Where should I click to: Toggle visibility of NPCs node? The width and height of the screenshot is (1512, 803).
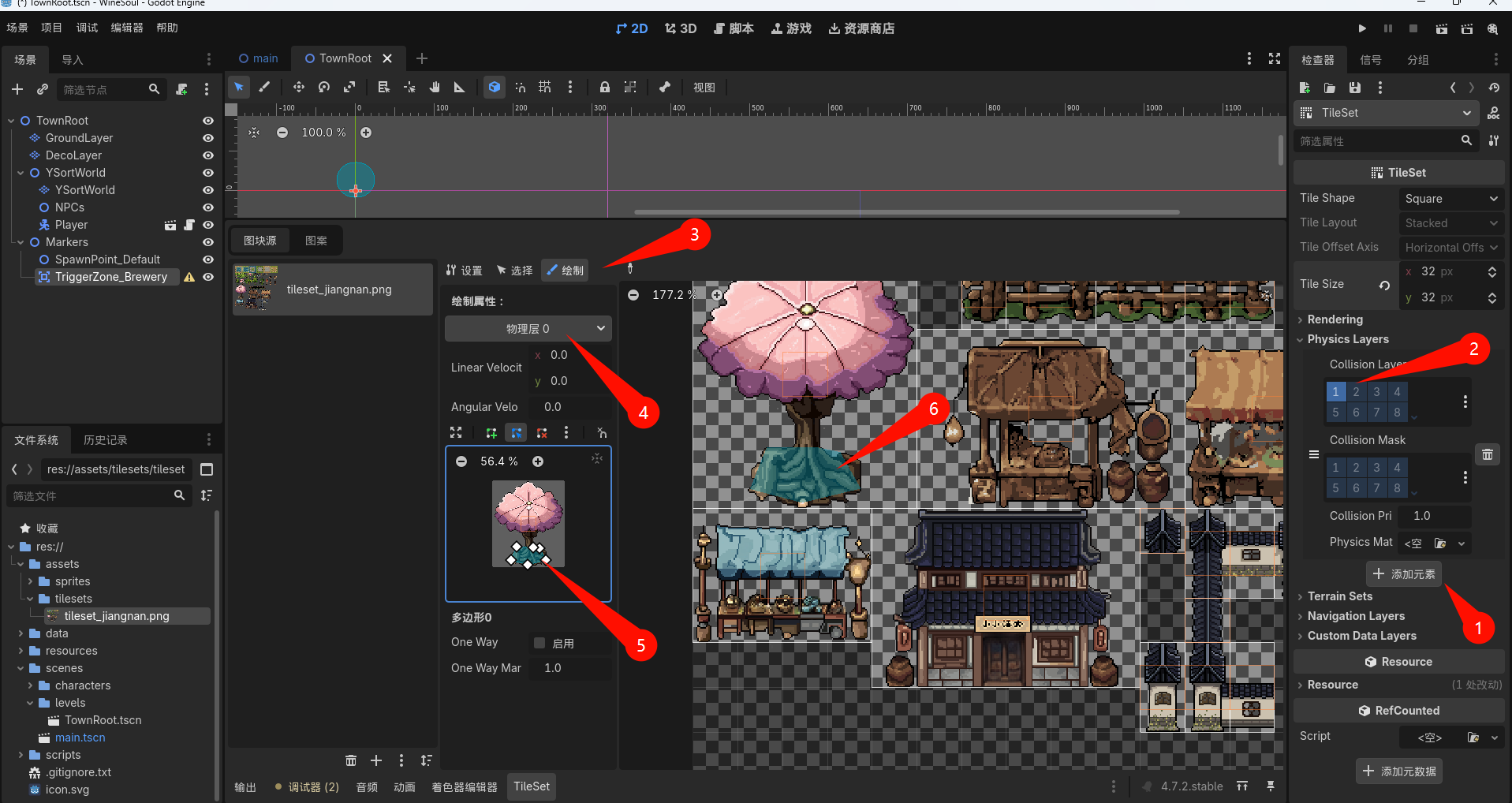[x=208, y=207]
